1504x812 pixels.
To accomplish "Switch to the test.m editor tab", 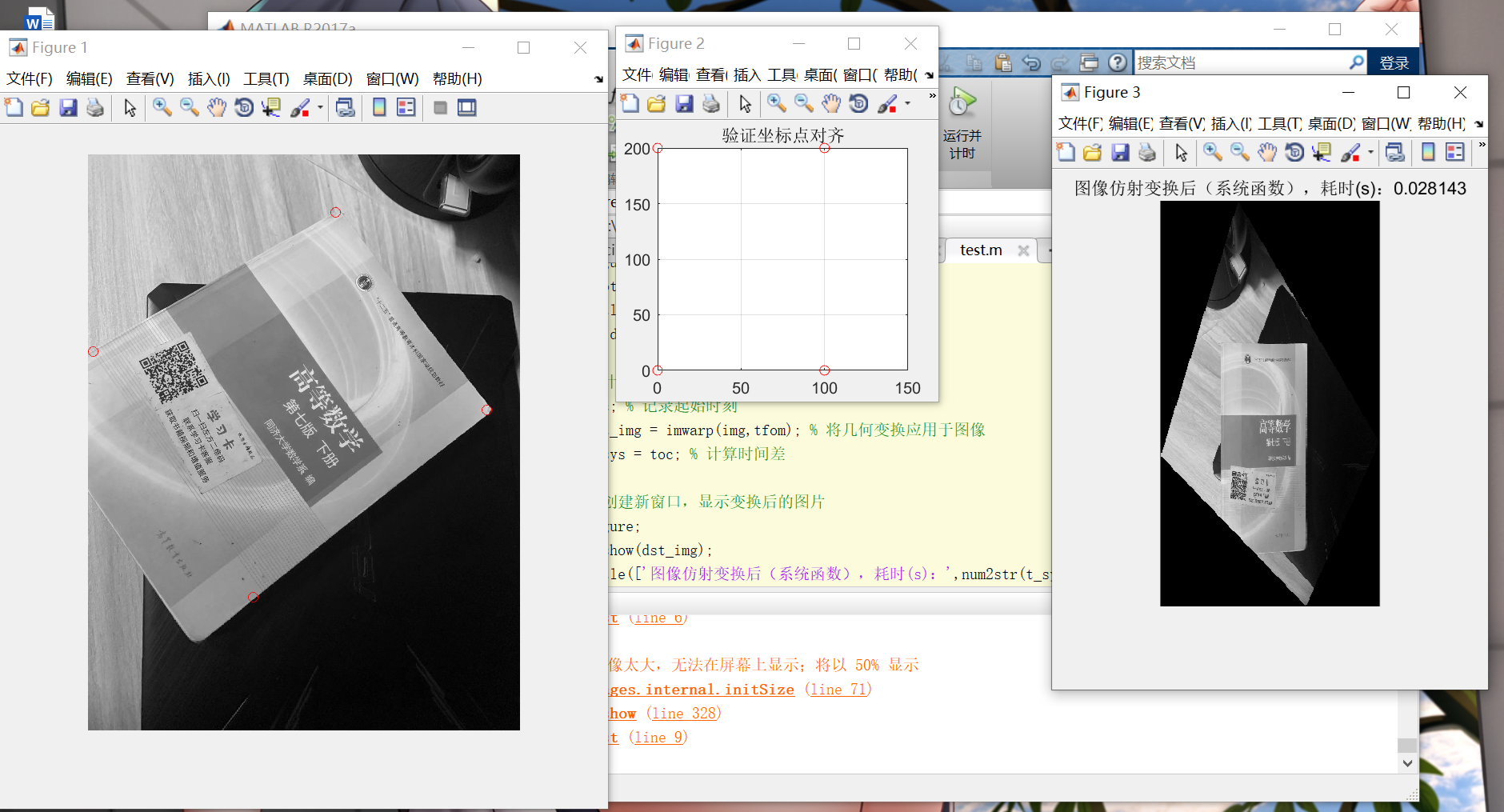I will [x=980, y=250].
